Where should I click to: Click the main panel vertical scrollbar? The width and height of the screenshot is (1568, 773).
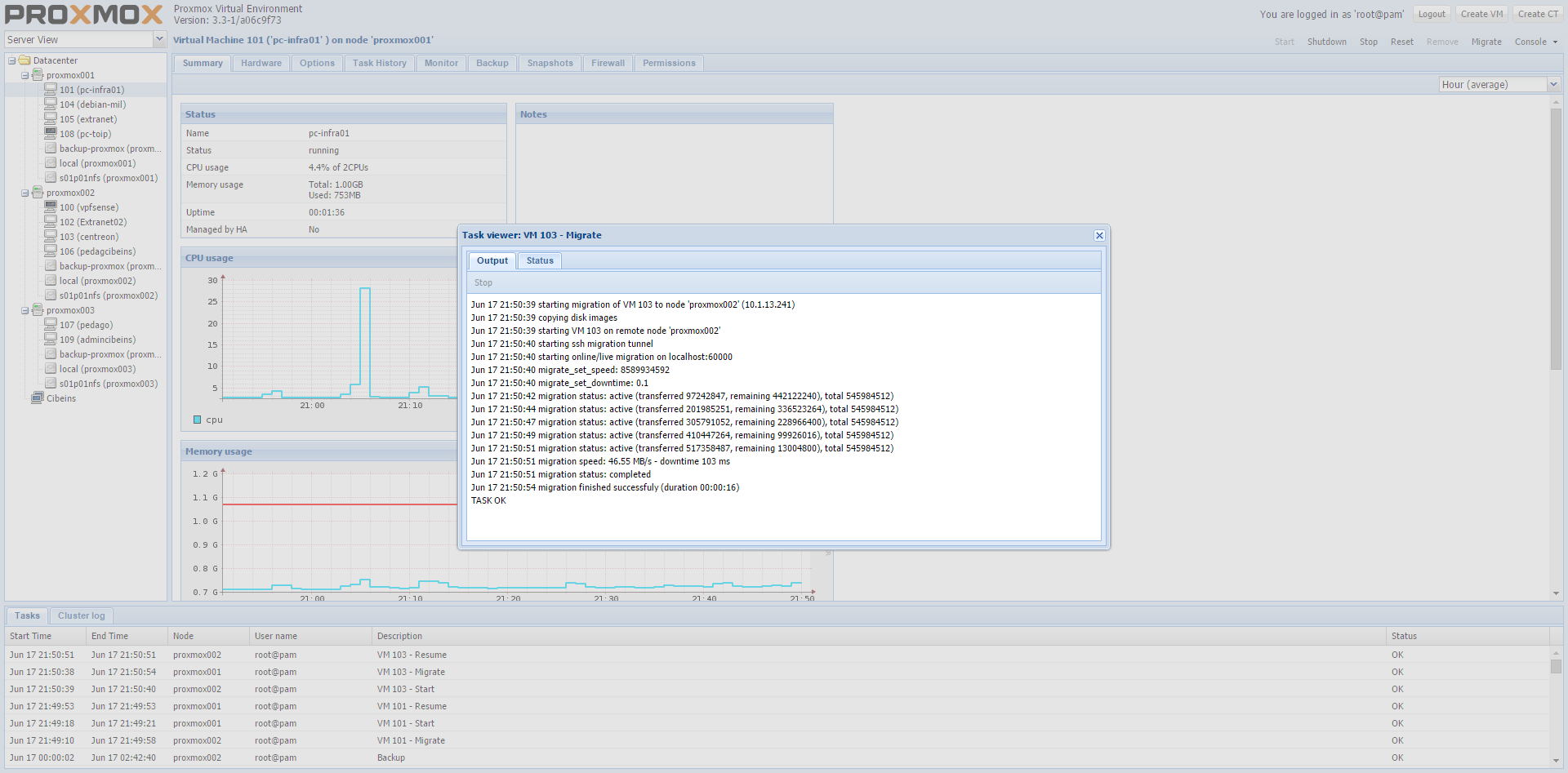pos(1556,238)
